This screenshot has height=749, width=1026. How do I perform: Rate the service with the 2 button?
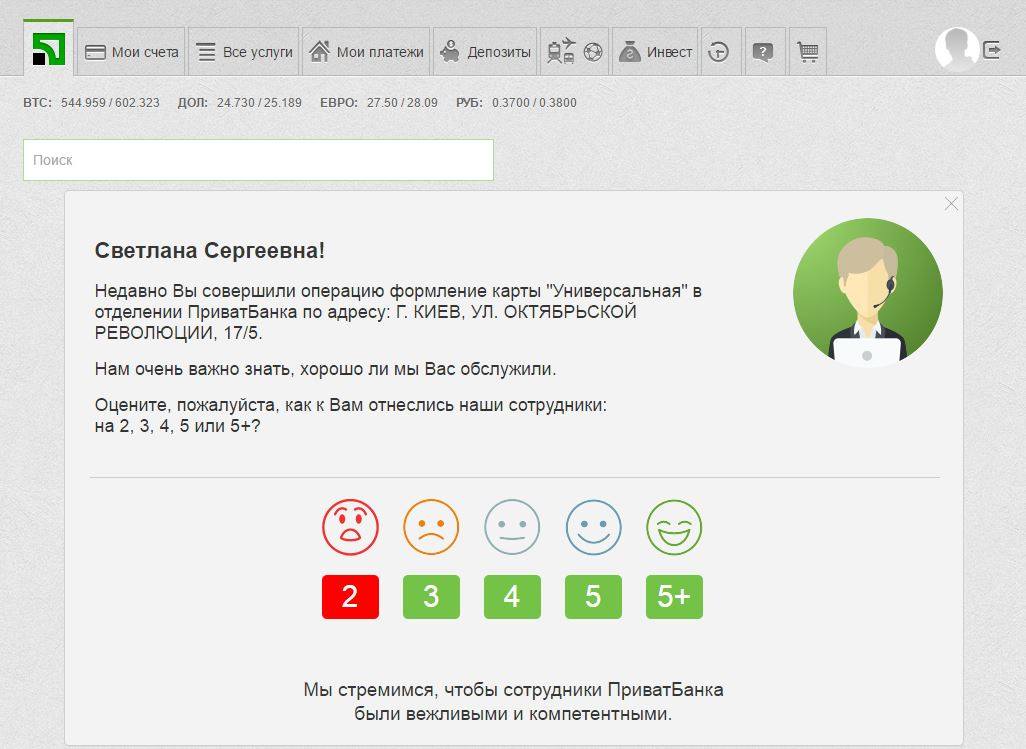click(x=350, y=597)
